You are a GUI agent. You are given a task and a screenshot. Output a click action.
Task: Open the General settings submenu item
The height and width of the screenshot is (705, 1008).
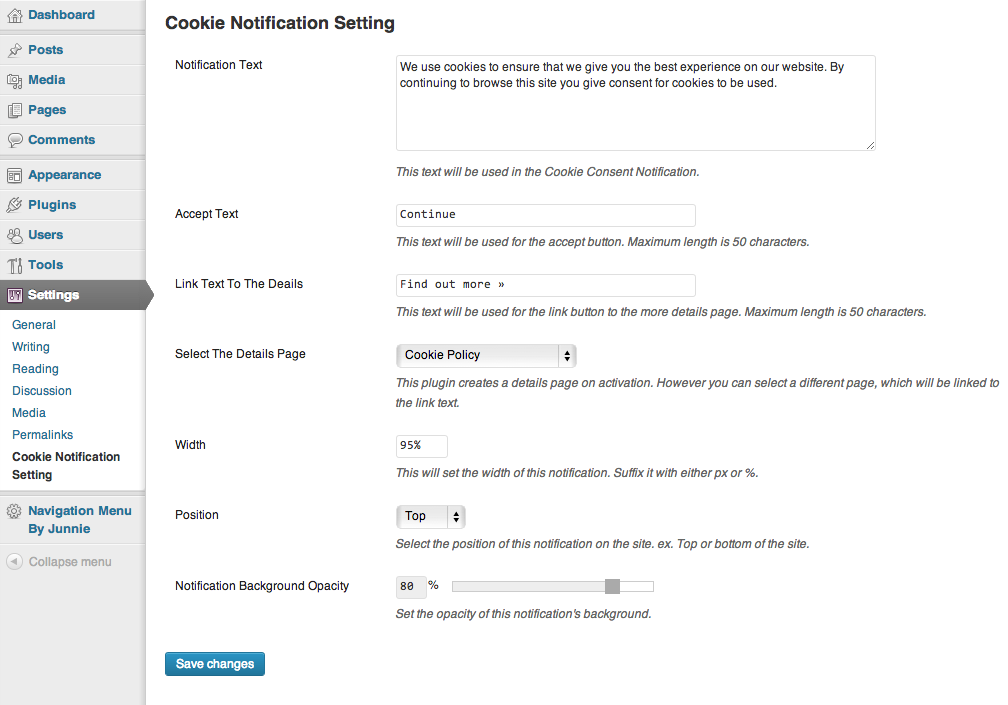coord(34,325)
